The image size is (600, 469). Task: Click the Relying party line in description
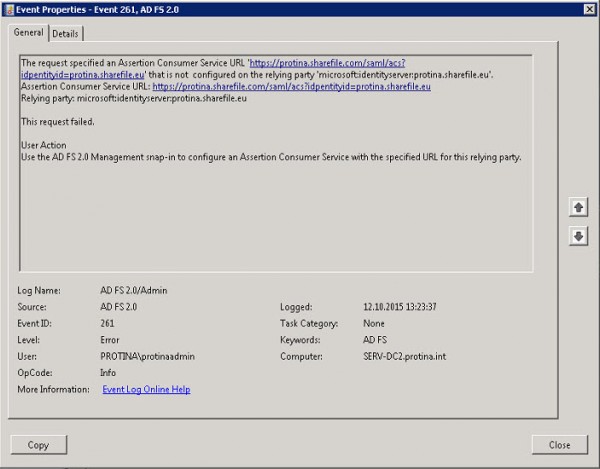pos(134,98)
